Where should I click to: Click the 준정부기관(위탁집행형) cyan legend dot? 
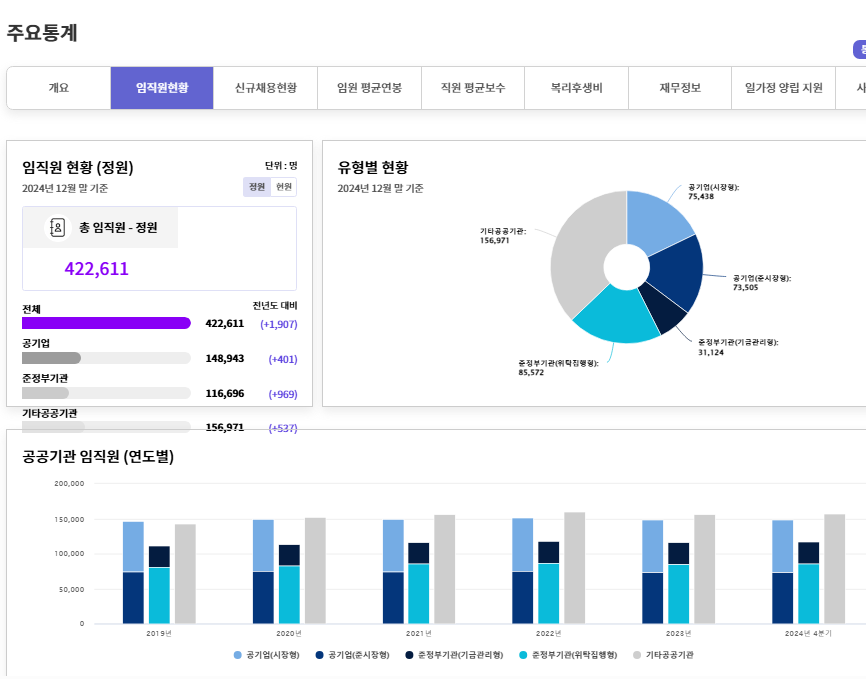pyautogui.click(x=521, y=653)
